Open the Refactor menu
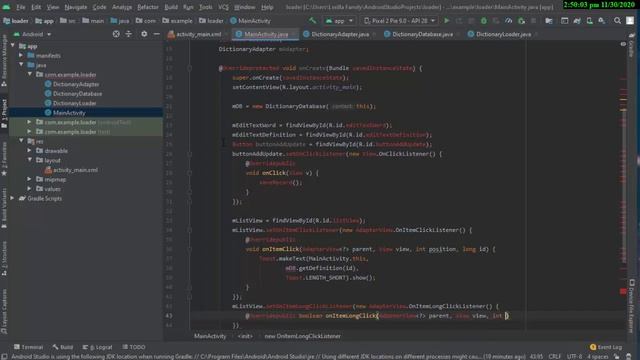The height and width of the screenshot is (360, 640). pyautogui.click(x=148, y=7)
